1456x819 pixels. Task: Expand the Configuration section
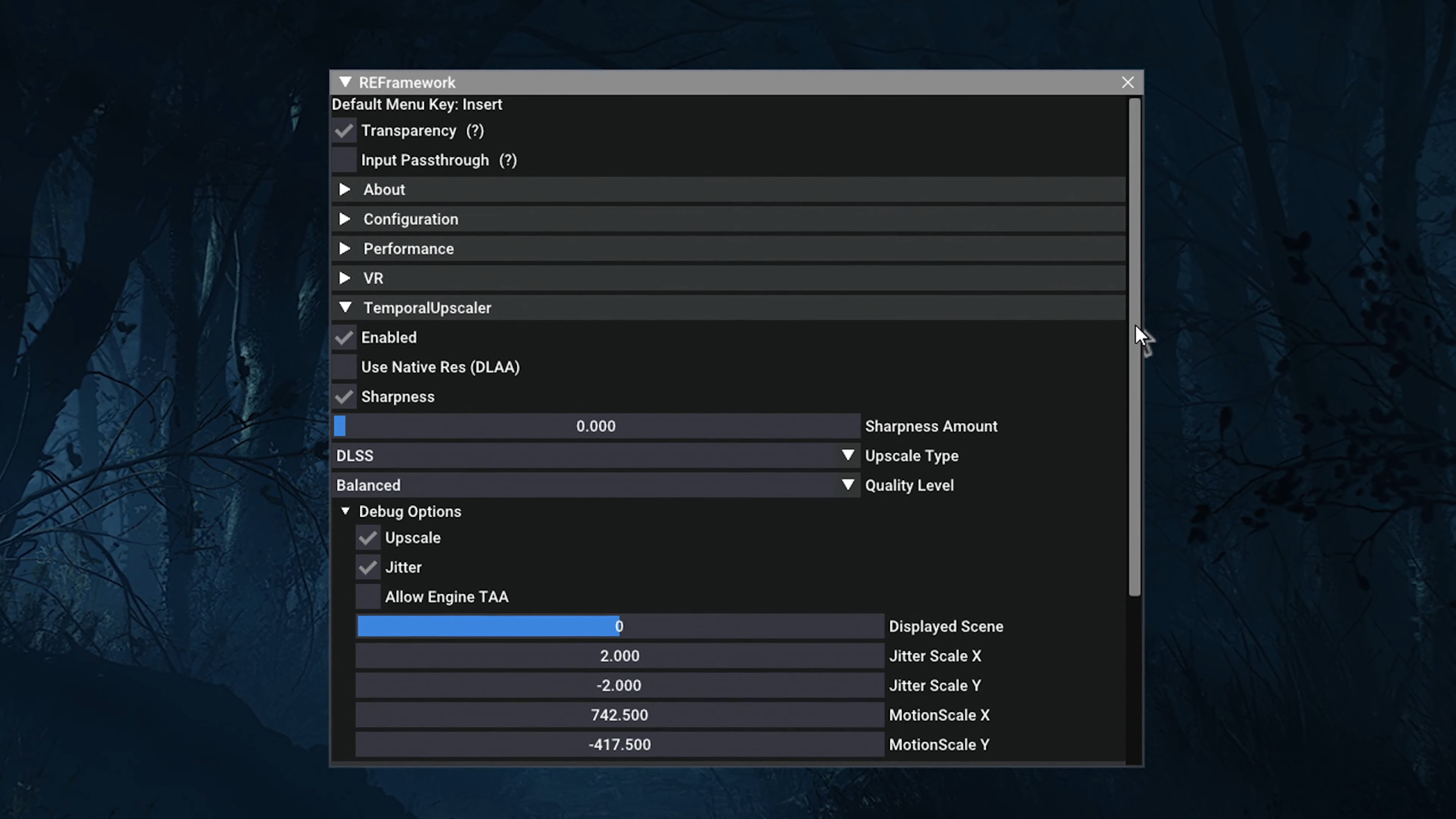click(x=410, y=219)
